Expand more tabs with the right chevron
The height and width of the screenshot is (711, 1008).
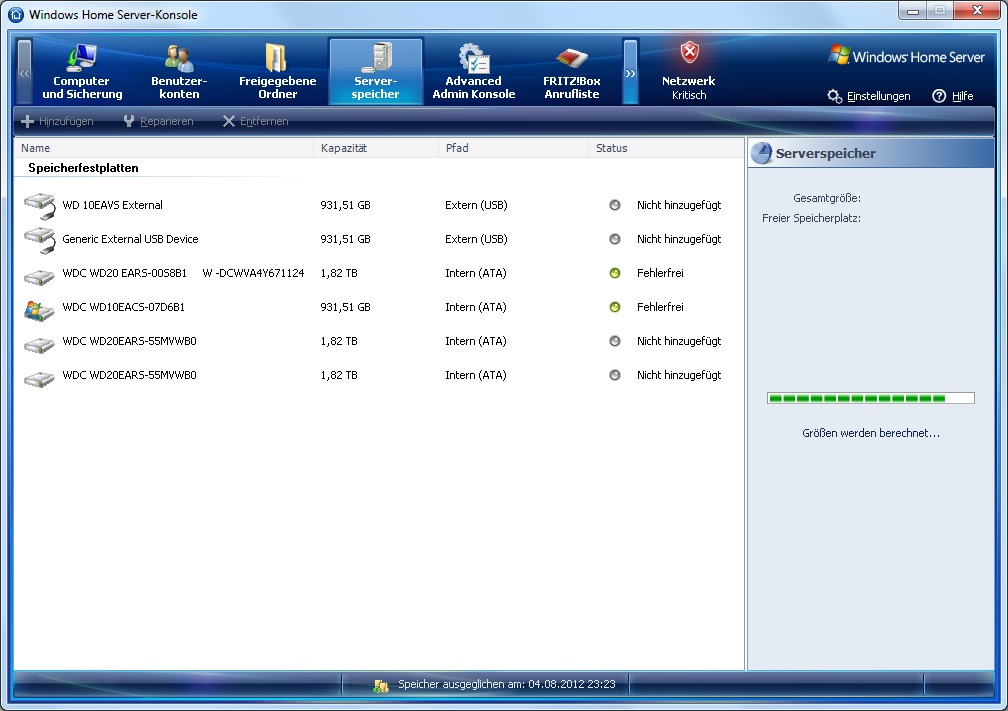click(x=630, y=73)
